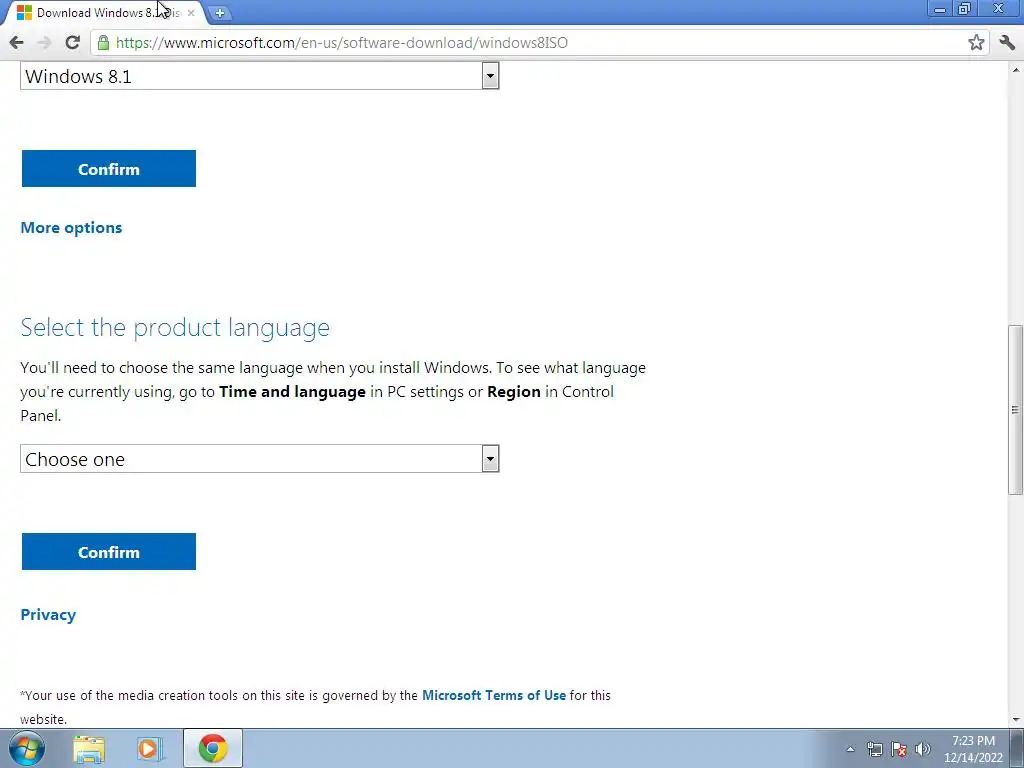Show hidden system tray icons

pyautogui.click(x=850, y=749)
